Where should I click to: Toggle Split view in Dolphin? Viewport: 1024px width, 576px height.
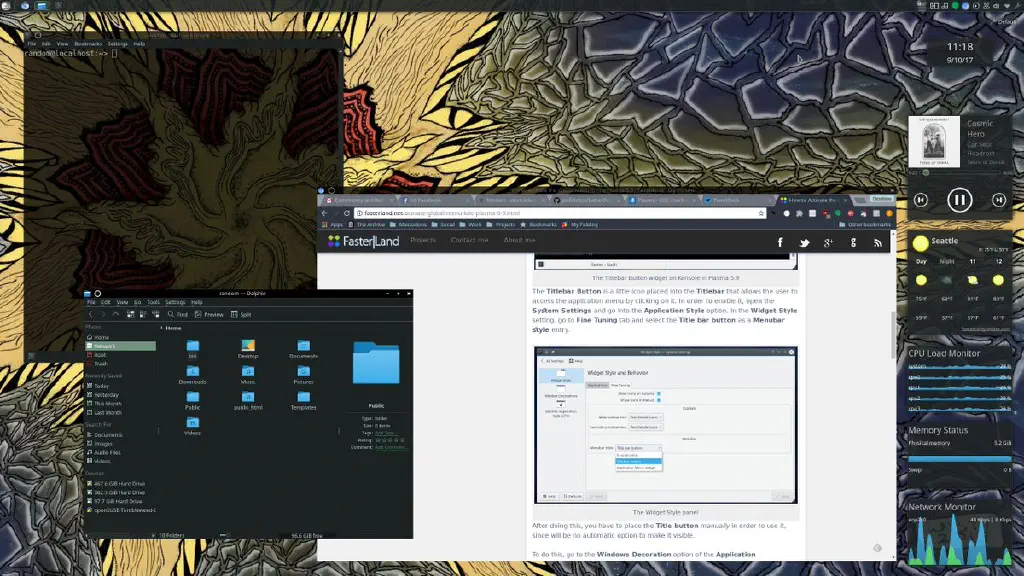coord(241,314)
